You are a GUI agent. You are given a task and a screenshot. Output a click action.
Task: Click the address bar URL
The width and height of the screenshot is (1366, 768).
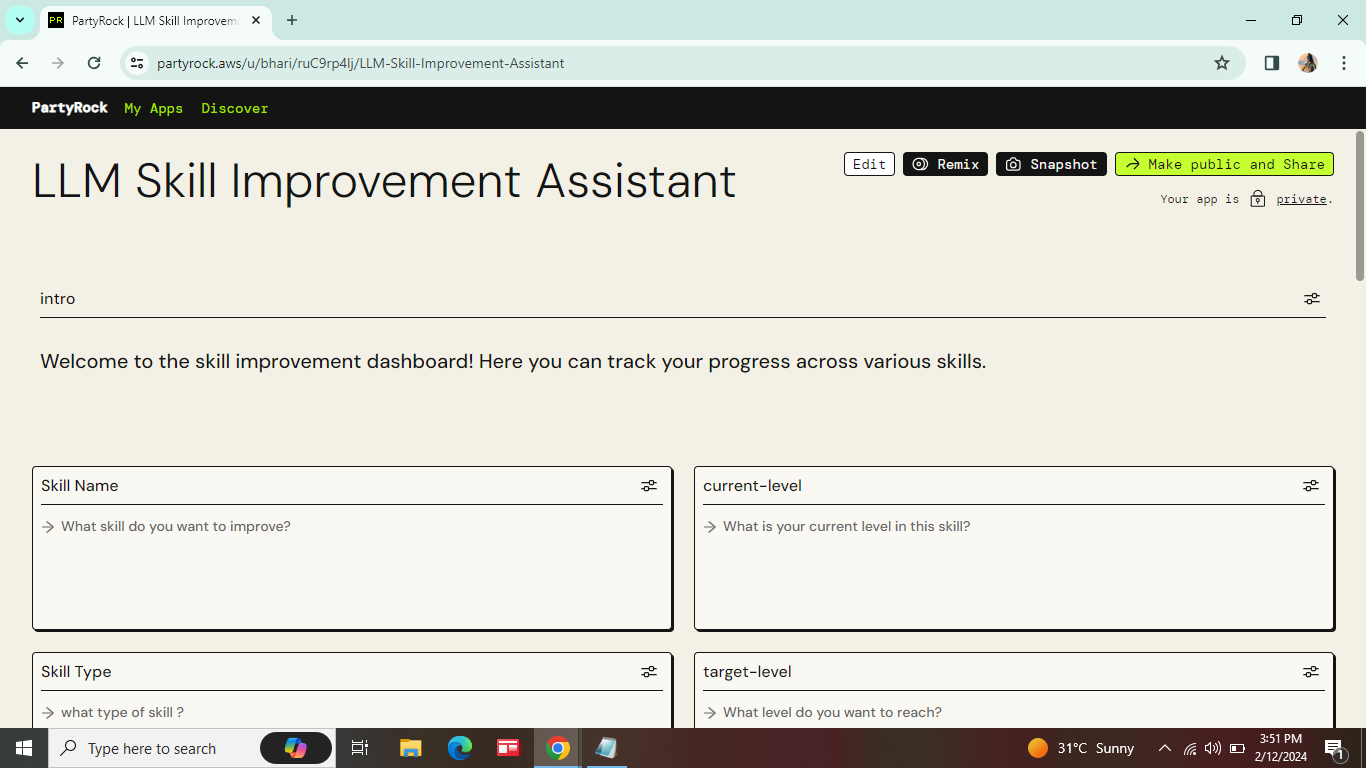tap(360, 63)
